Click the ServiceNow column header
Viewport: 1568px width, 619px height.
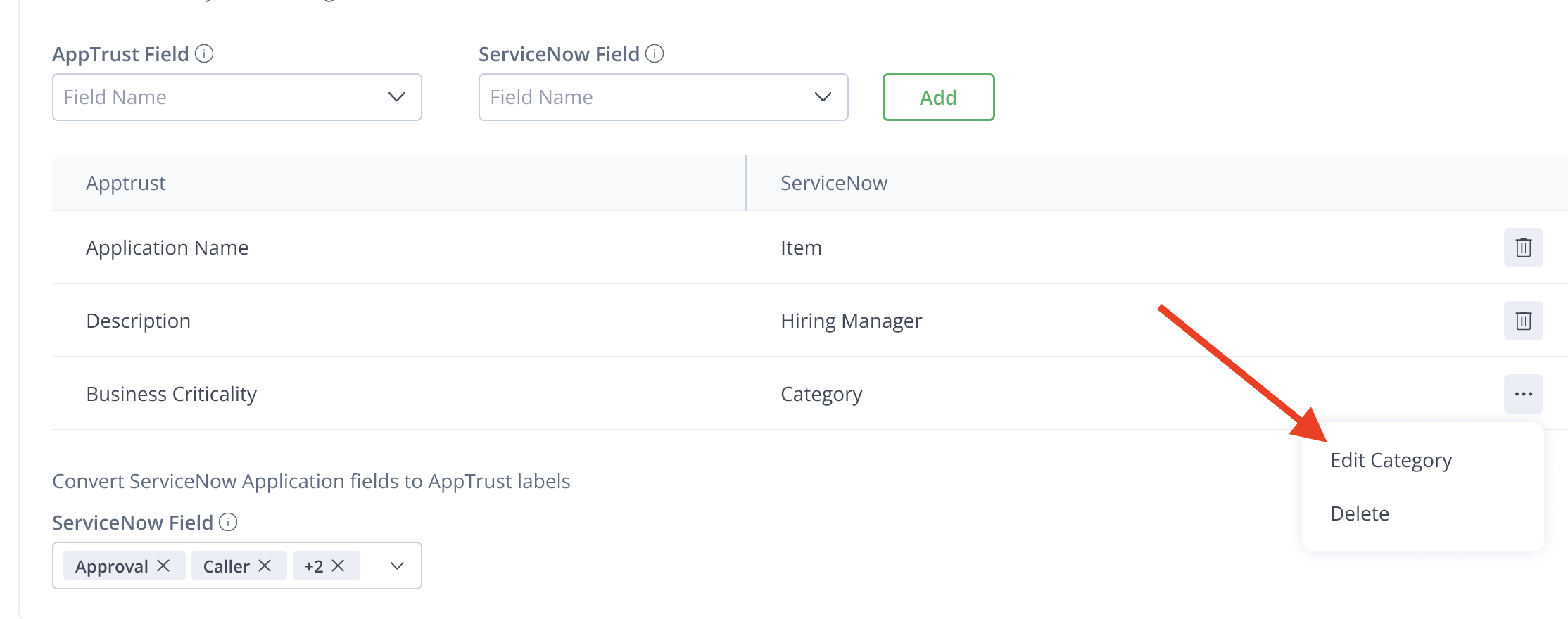click(x=834, y=183)
